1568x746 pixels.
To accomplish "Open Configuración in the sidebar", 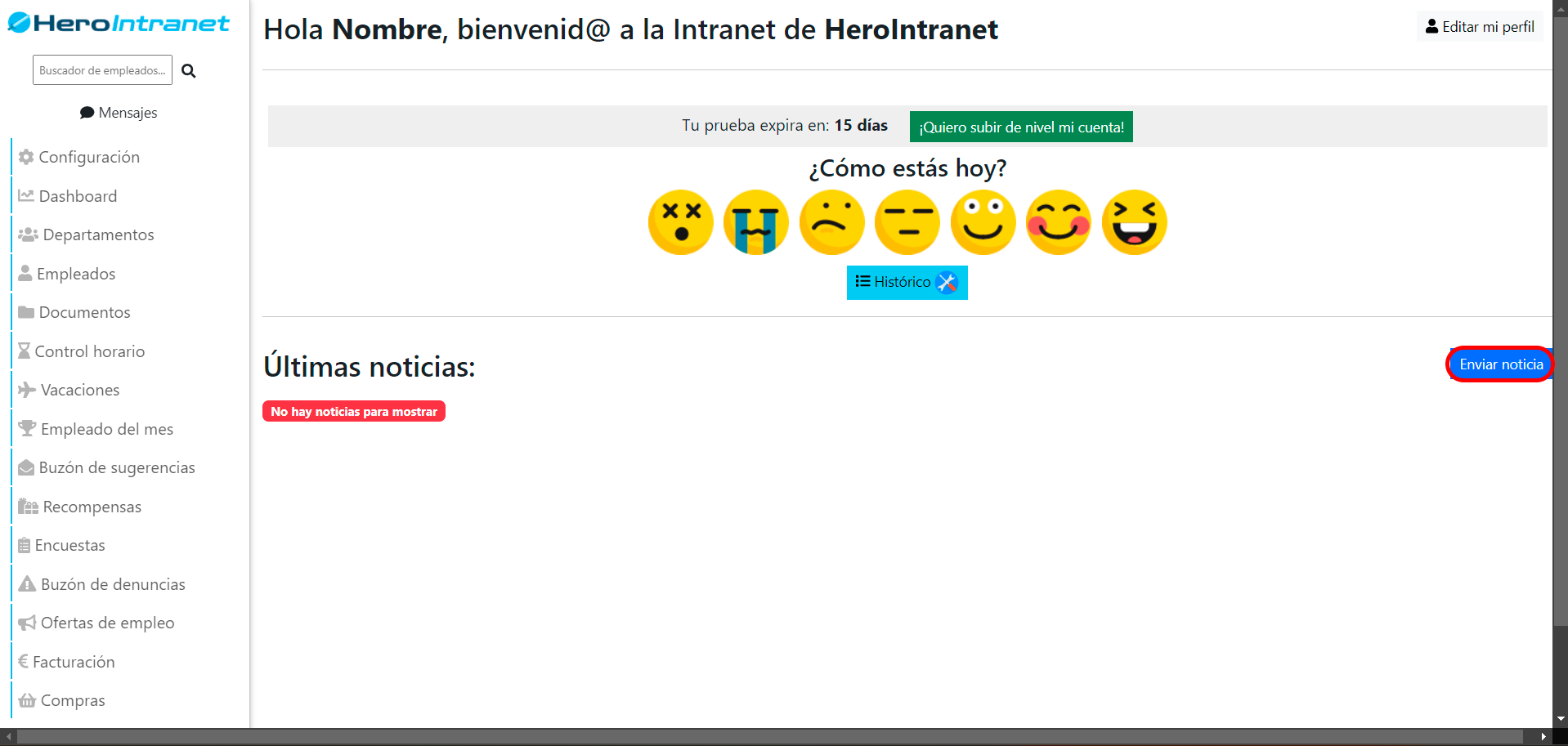I will click(x=78, y=157).
